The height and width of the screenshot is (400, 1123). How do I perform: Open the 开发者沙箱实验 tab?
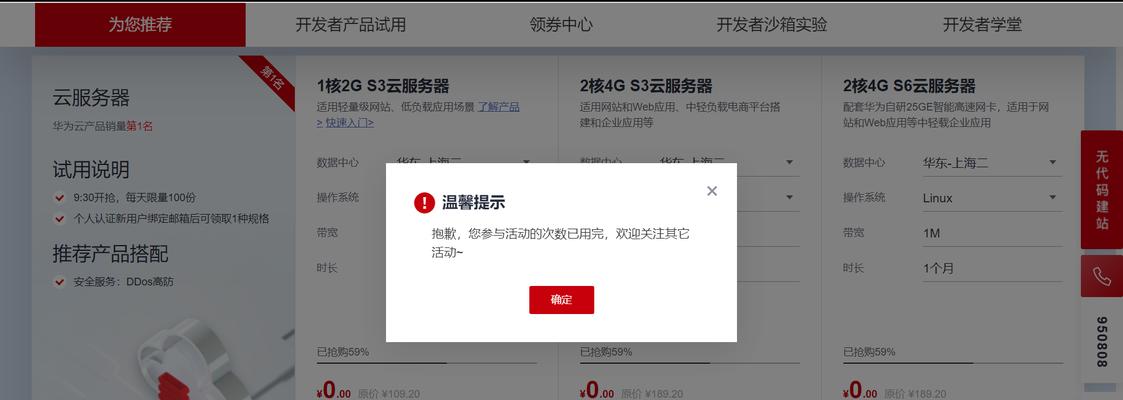772,24
